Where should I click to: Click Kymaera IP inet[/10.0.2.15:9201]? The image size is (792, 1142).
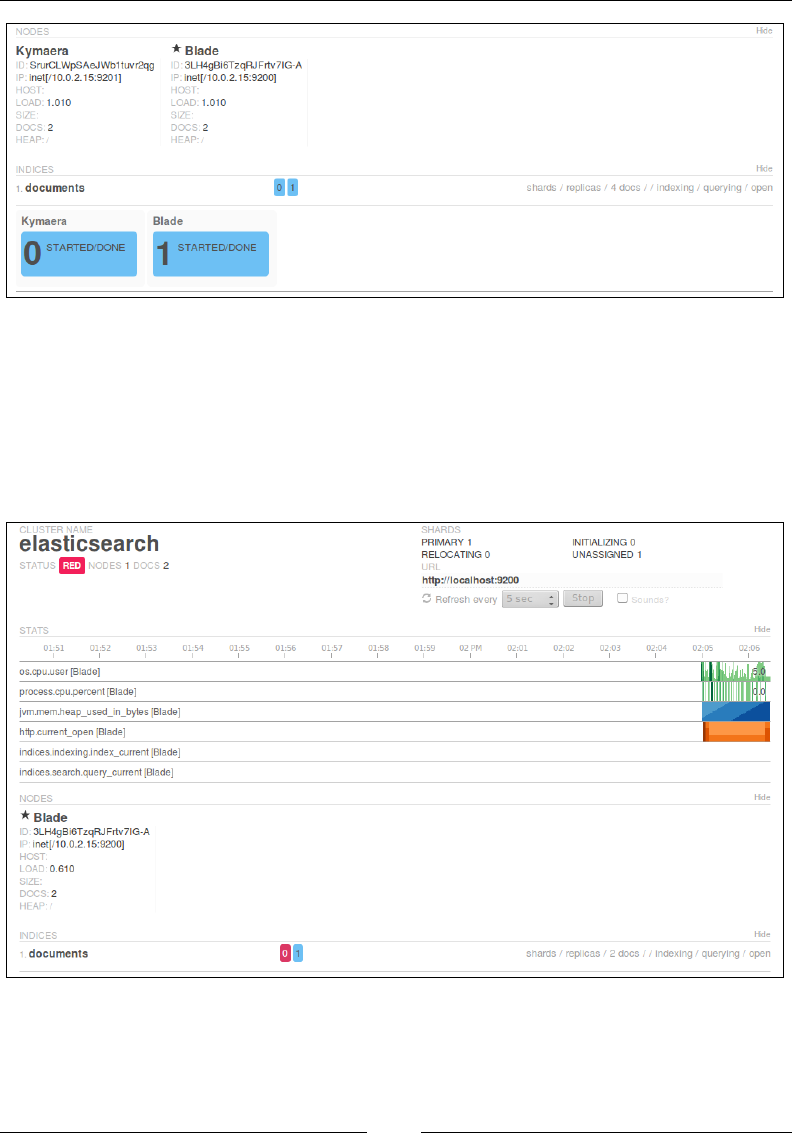75,78
